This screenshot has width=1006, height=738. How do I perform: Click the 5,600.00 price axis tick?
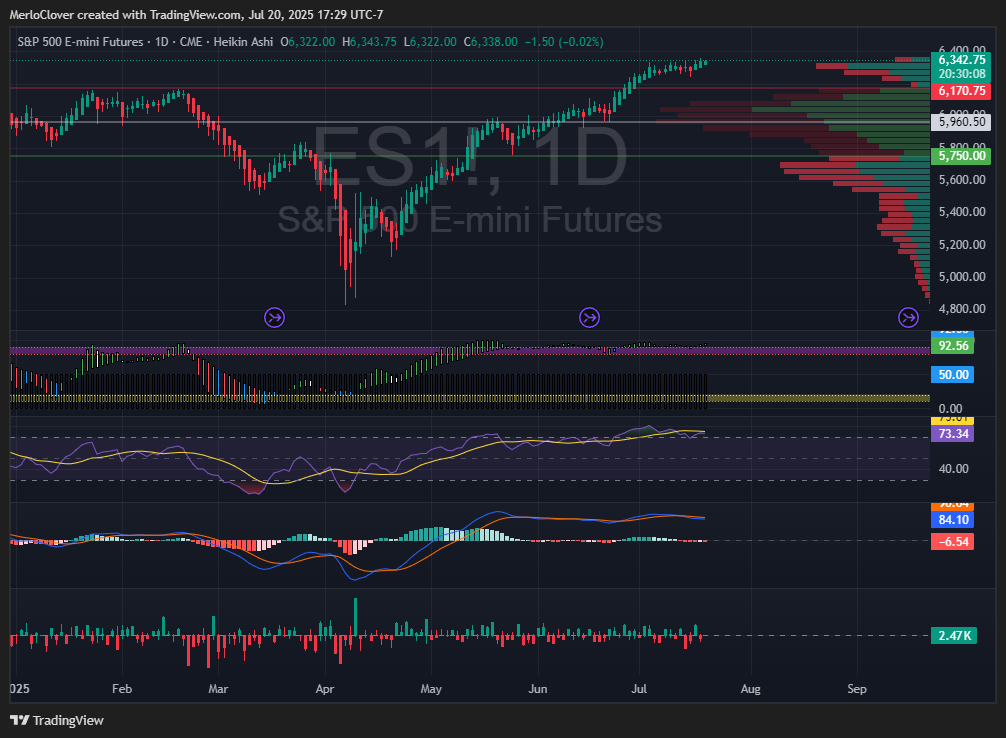point(962,180)
